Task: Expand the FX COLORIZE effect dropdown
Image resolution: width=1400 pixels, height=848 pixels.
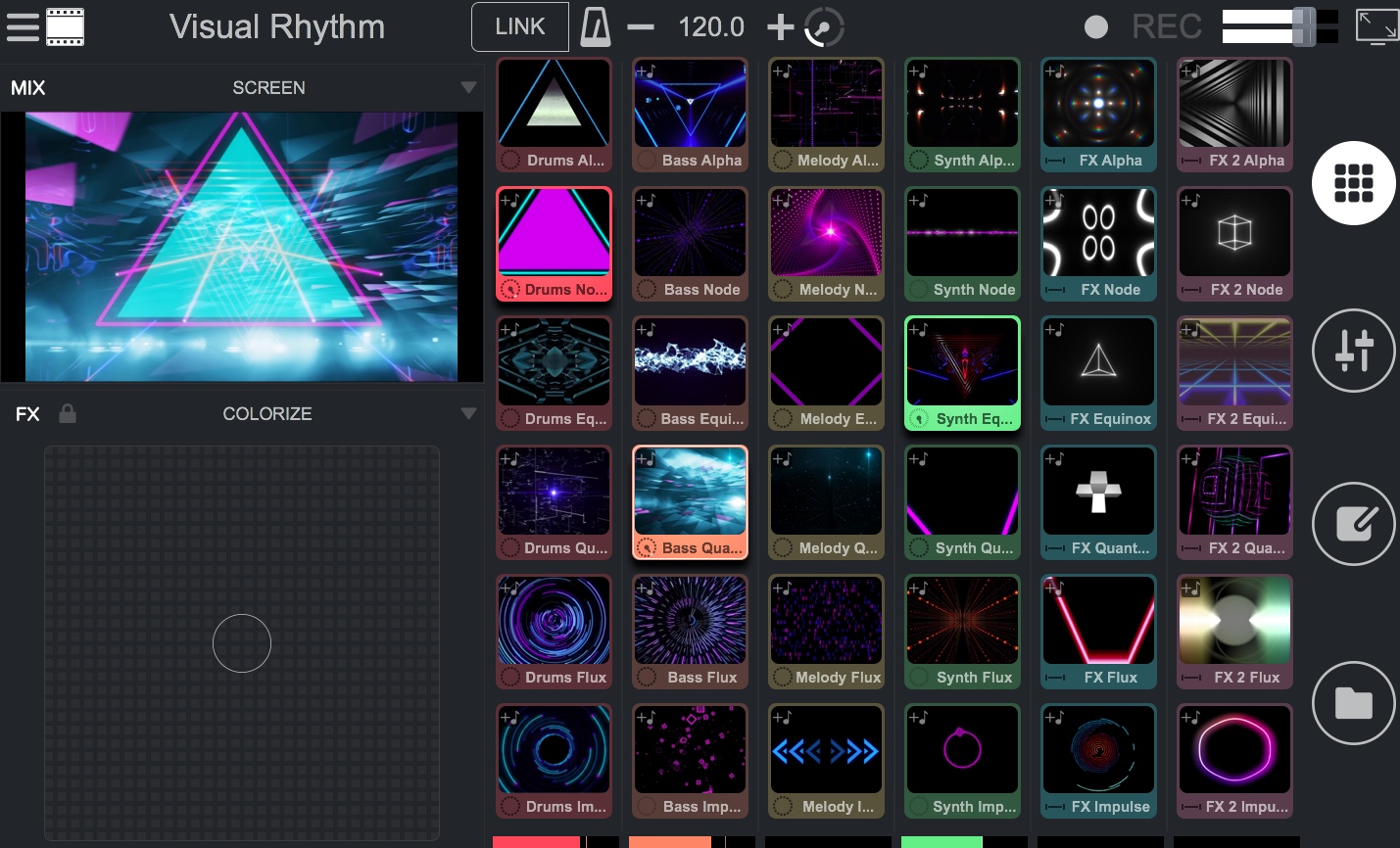Action: pos(468,413)
